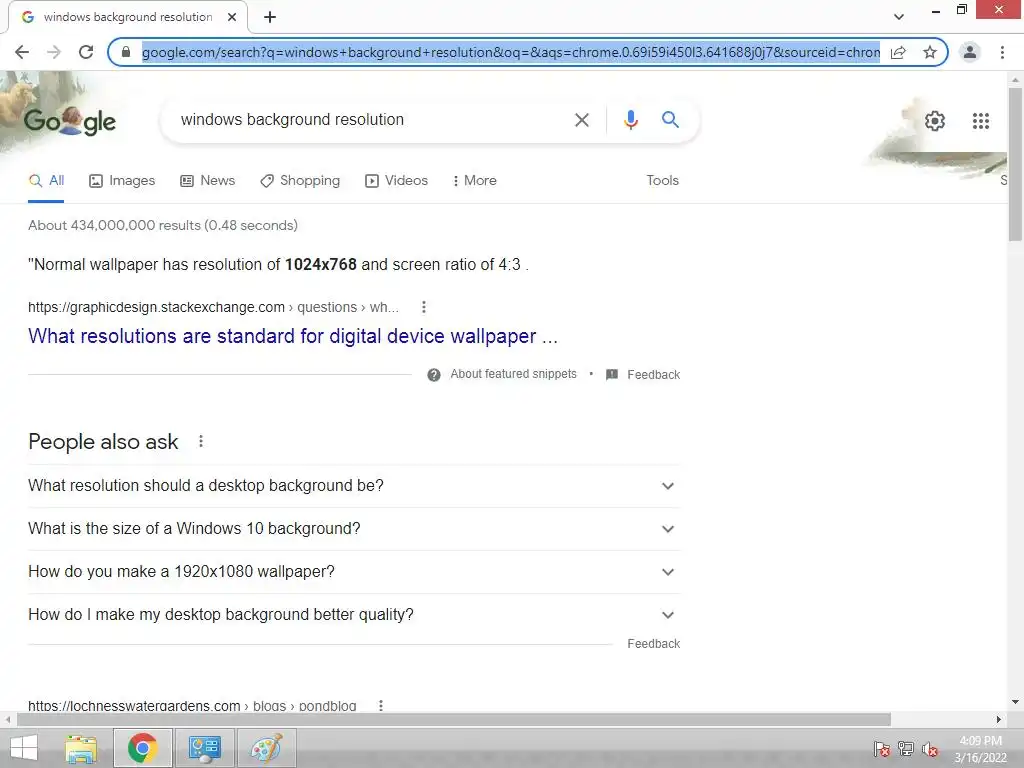Viewport: 1024px width, 768px height.
Task: Open lochnesswatergardens result options dots
Action: click(x=381, y=705)
